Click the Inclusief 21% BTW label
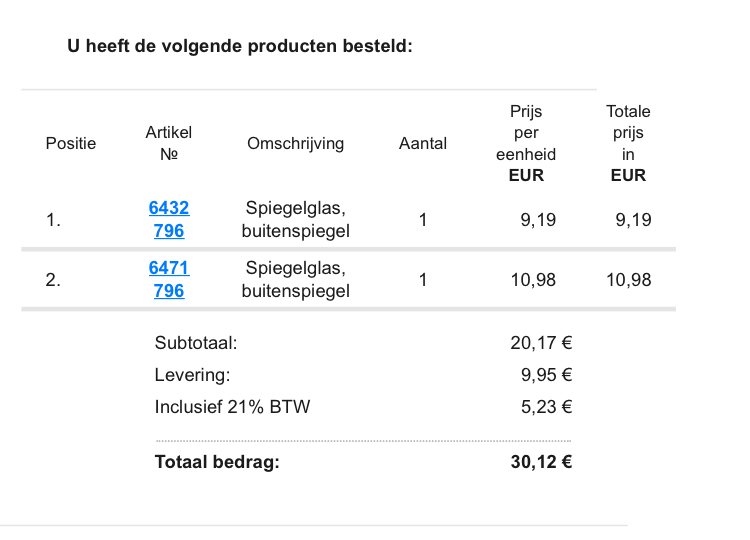This screenshot has width=750, height=540. click(232, 407)
